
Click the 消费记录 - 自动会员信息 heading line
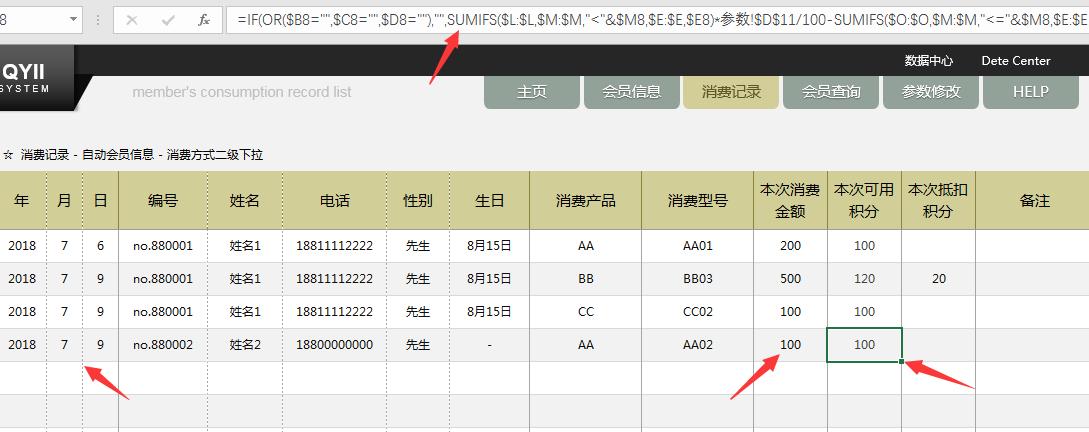click(133, 155)
